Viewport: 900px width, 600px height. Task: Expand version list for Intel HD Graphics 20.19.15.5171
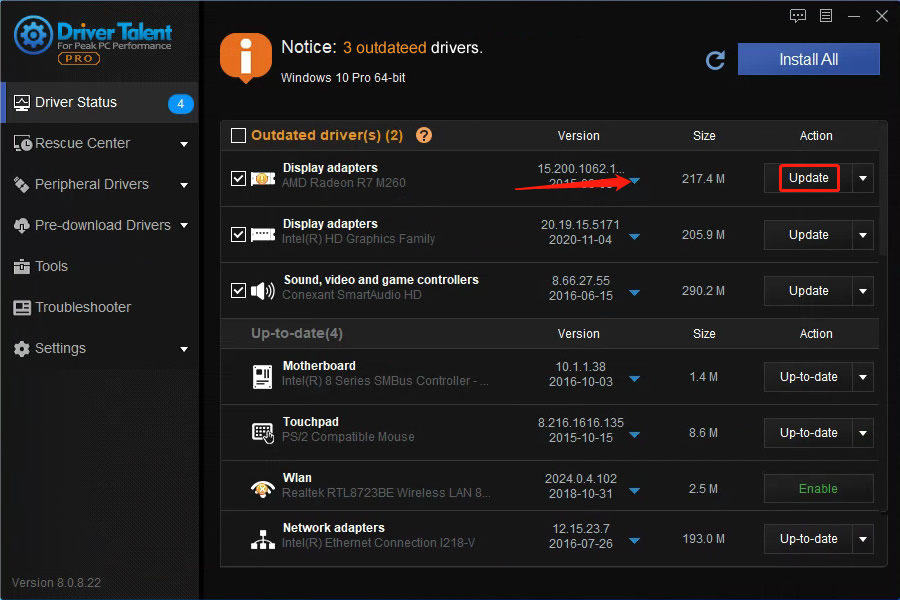634,237
